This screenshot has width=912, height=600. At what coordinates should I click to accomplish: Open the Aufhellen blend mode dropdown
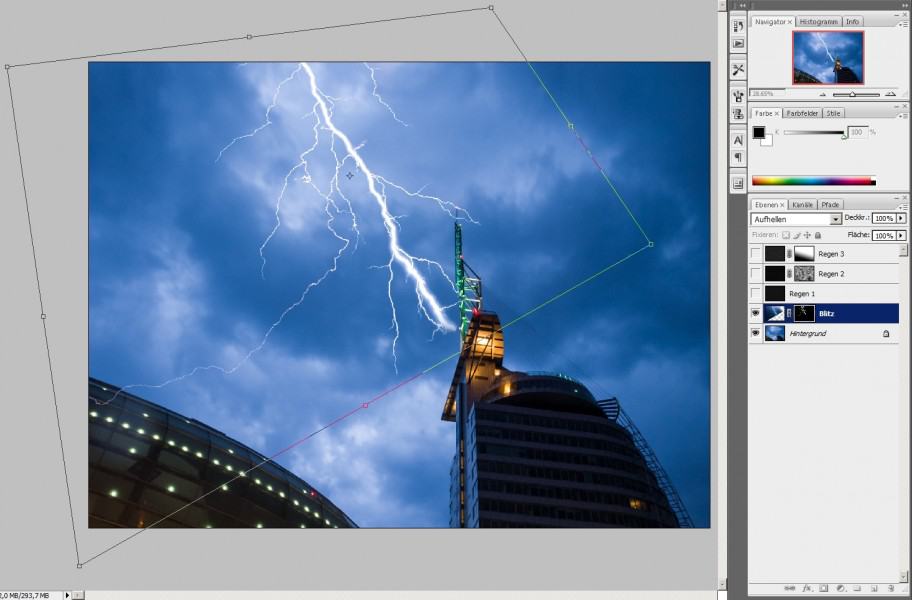point(836,218)
